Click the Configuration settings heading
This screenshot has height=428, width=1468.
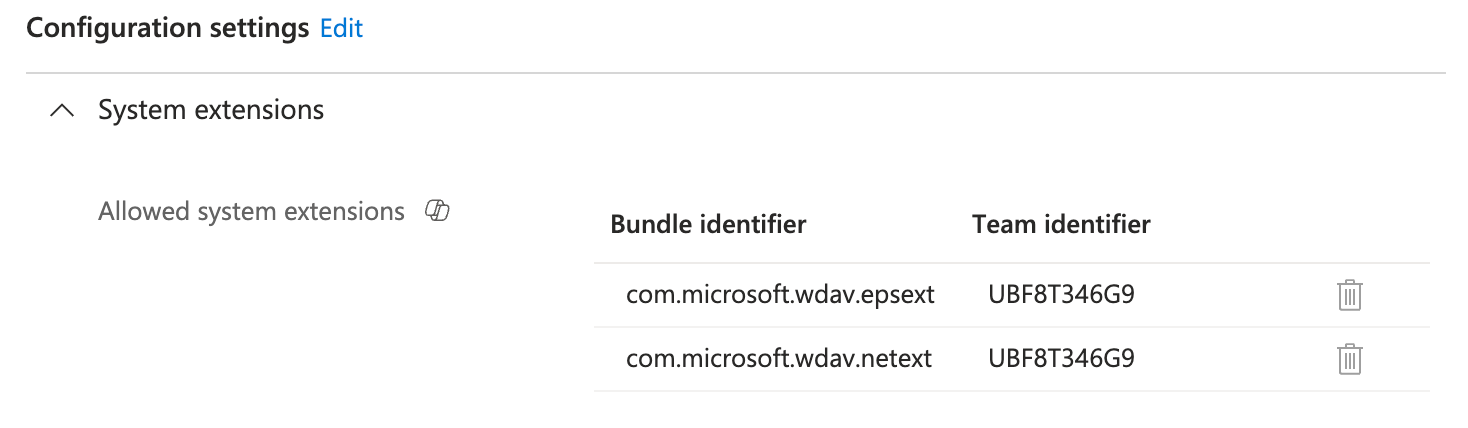(x=168, y=29)
